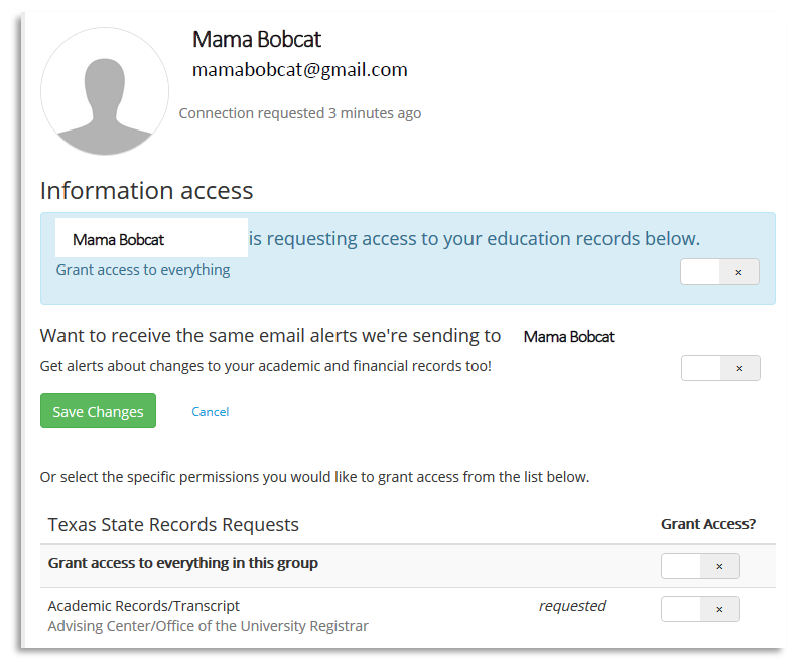This screenshot has width=792, height=670.
Task: Click the profile avatar placeholder image
Action: coord(104,92)
